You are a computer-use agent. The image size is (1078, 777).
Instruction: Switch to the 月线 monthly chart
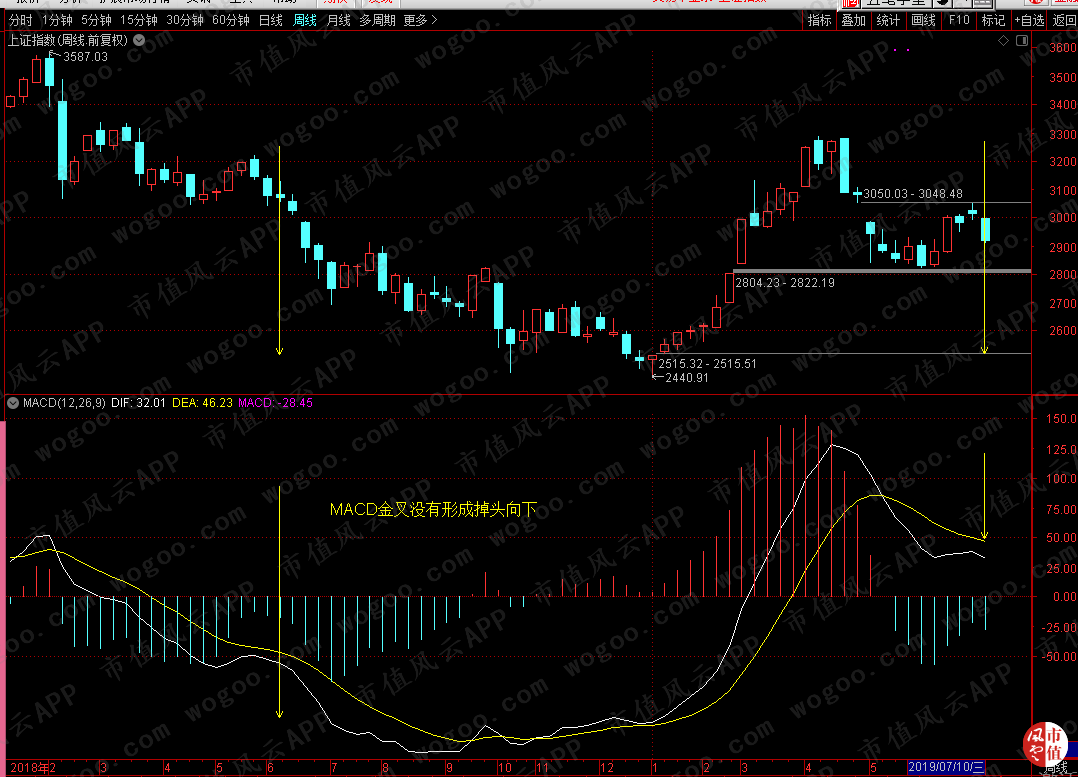[338, 21]
